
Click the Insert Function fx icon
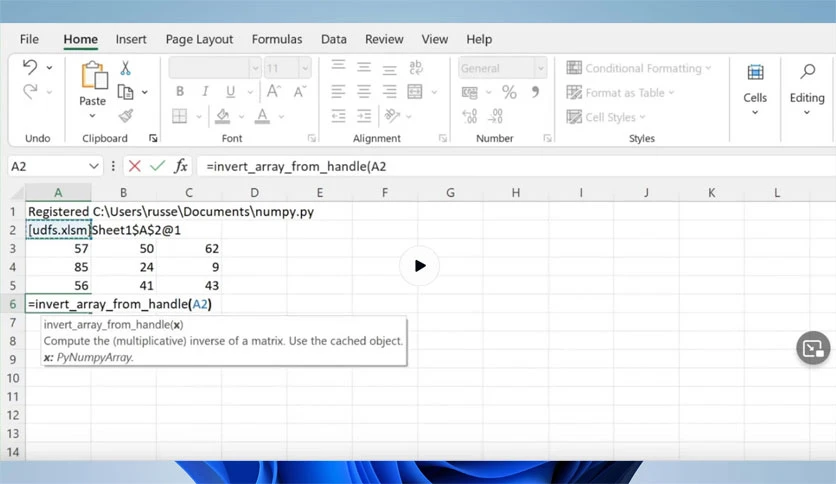(x=181, y=166)
